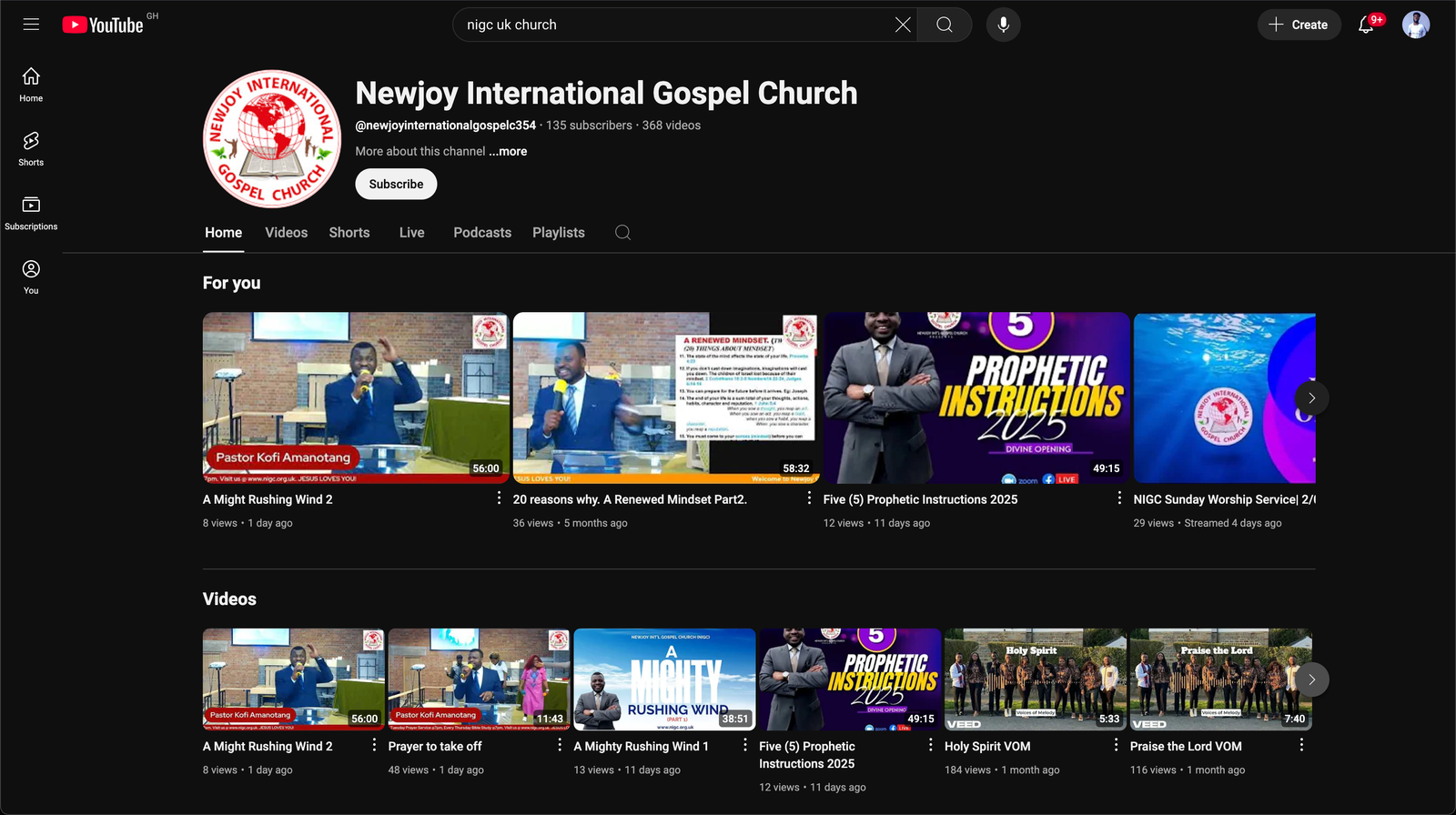Image resolution: width=1456 pixels, height=815 pixels.
Task: Open options for 20 reasons why video
Action: point(809,498)
